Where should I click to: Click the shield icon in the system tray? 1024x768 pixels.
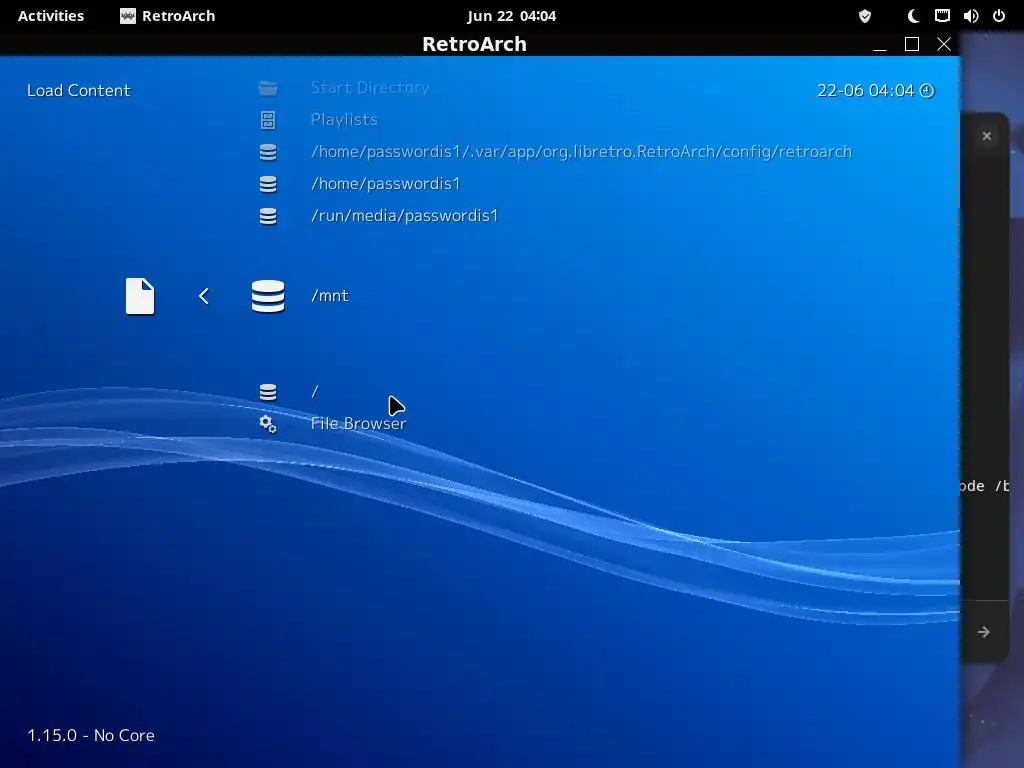point(865,16)
